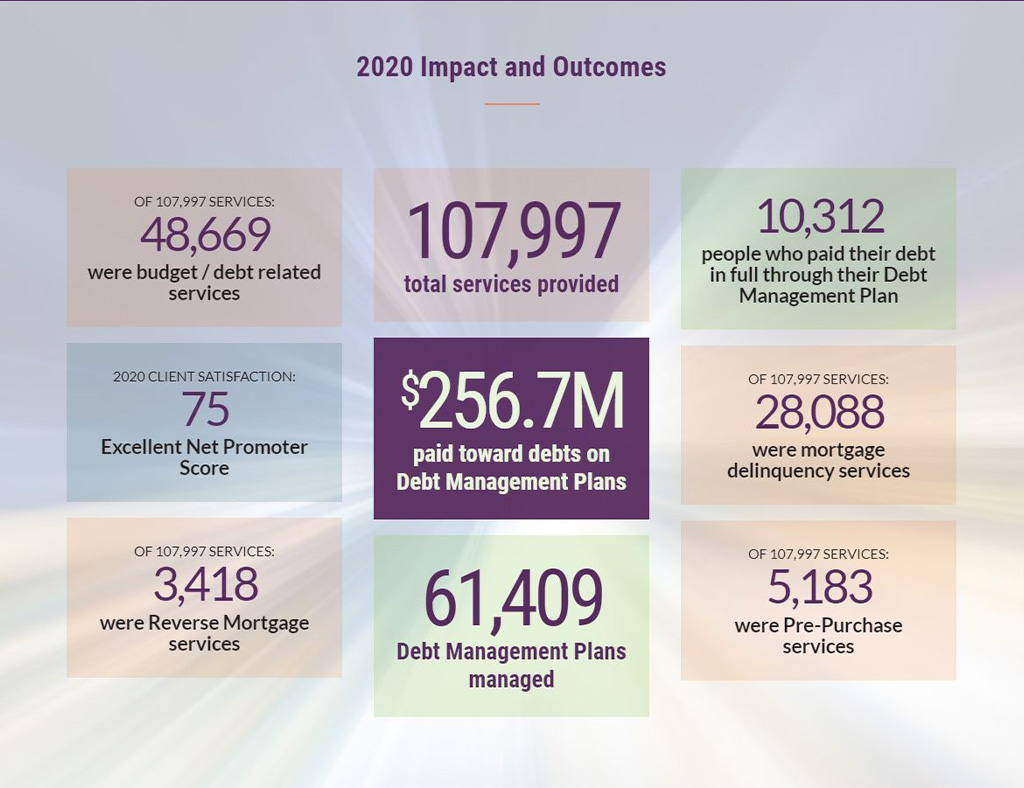Click "were budget / debt related services" caption
The height and width of the screenshot is (788, 1024).
coord(204,282)
